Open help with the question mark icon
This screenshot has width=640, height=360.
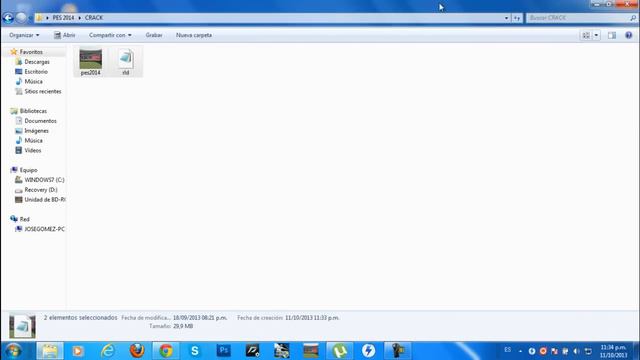(x=629, y=36)
